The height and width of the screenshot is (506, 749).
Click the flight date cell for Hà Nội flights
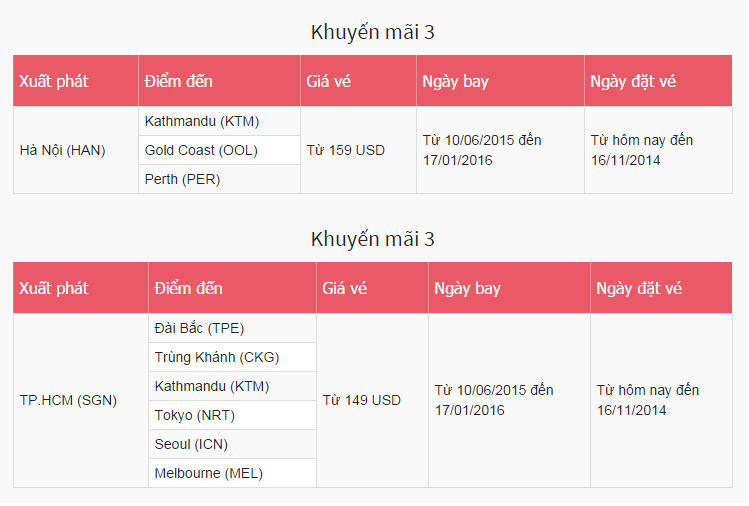click(482, 150)
